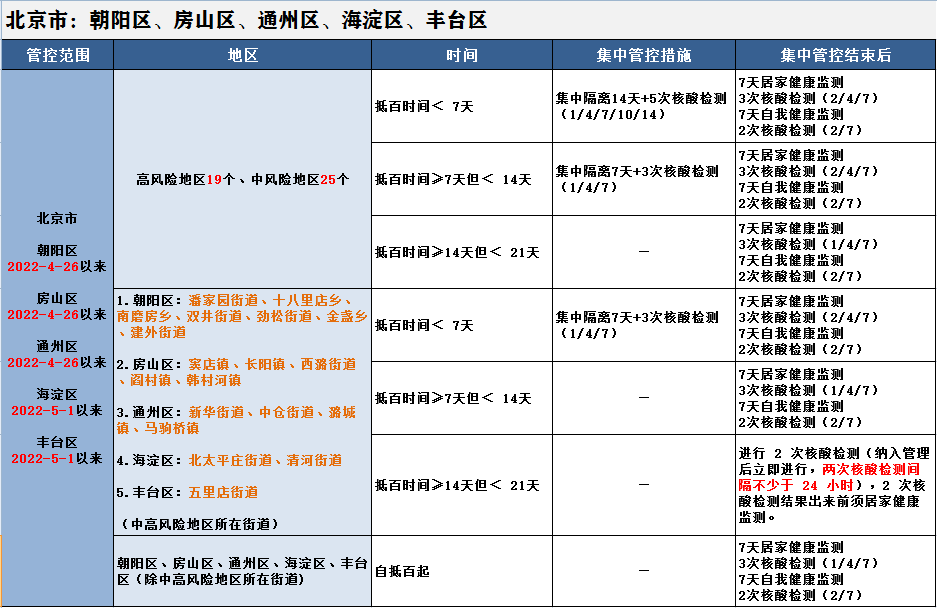Select the 管控范围 column header
The width and height of the screenshot is (937, 608).
(58, 55)
